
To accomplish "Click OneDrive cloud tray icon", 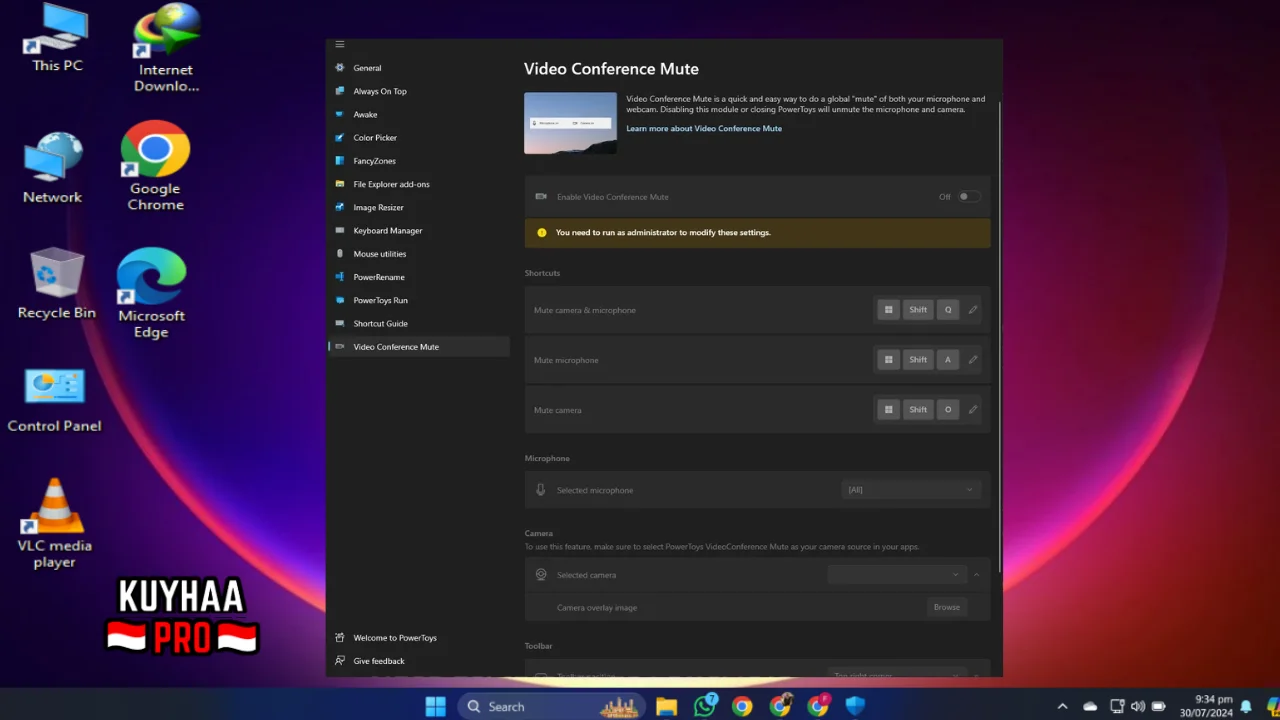I will tap(1090, 706).
